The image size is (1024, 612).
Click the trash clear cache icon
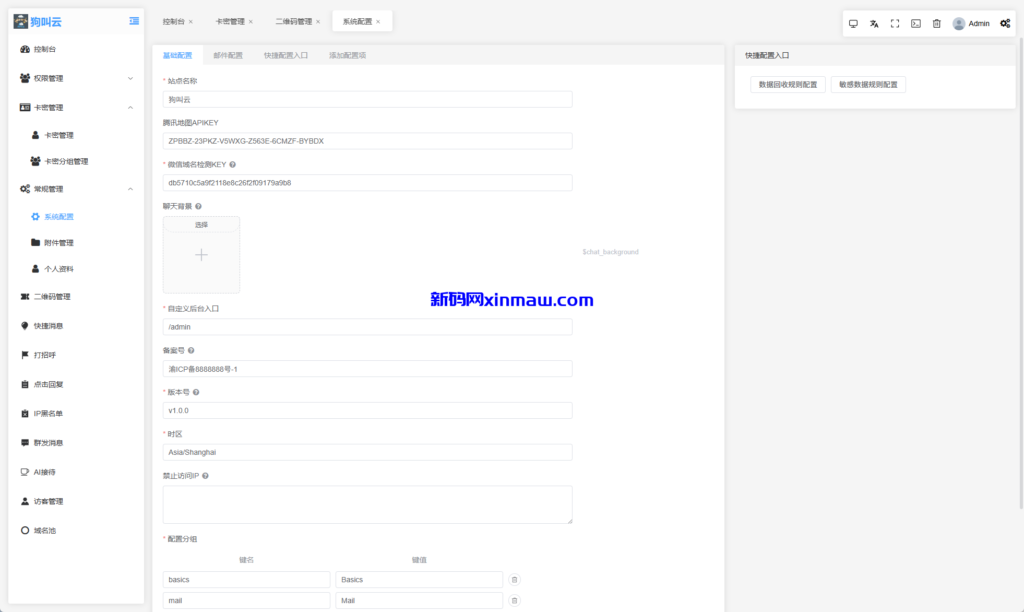point(937,23)
